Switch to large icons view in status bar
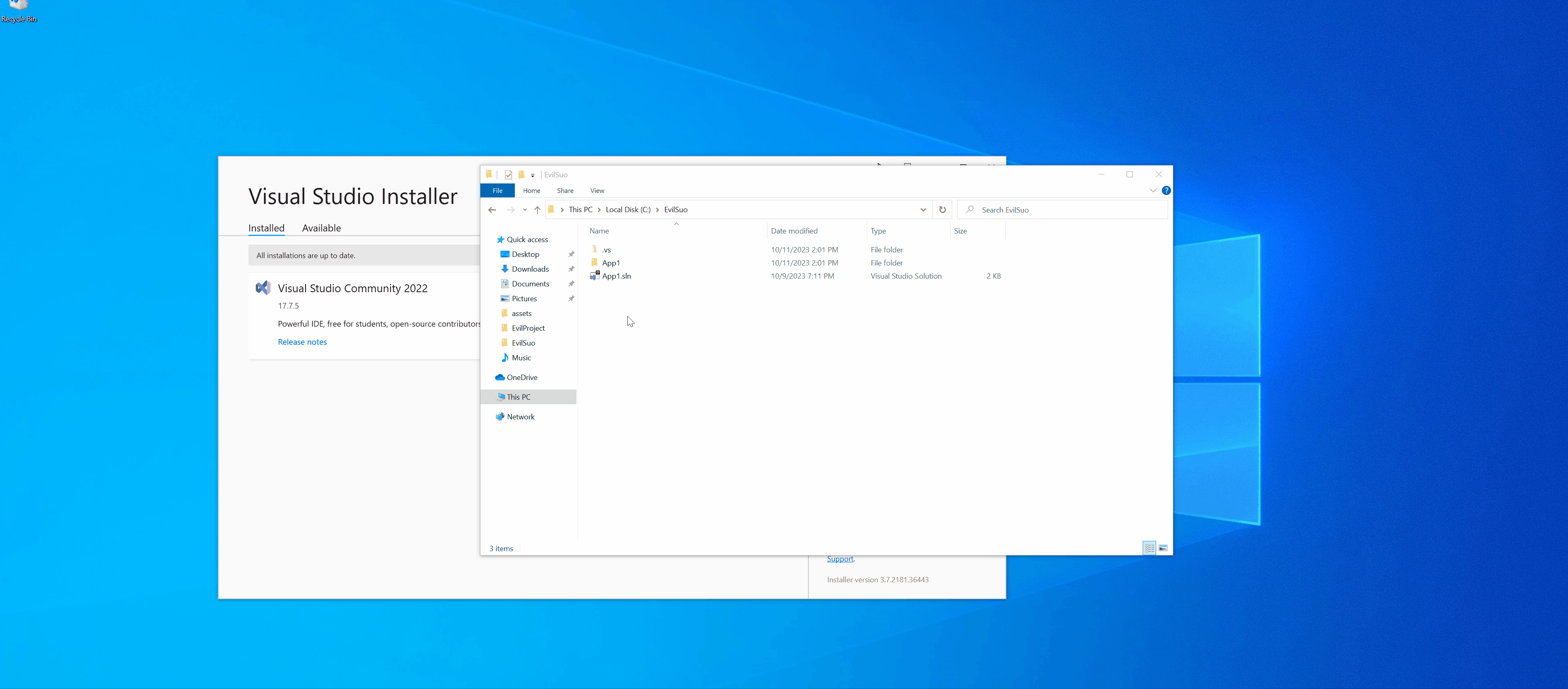This screenshot has width=1568, height=689. pos(1163,548)
